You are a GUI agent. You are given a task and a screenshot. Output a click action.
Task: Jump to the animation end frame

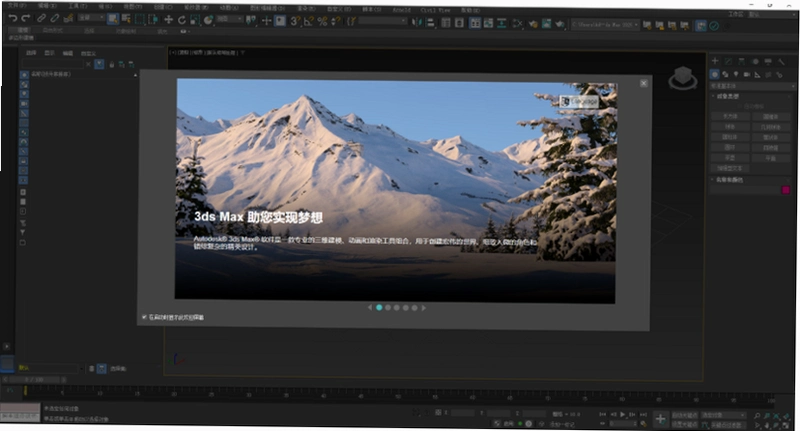[643, 414]
